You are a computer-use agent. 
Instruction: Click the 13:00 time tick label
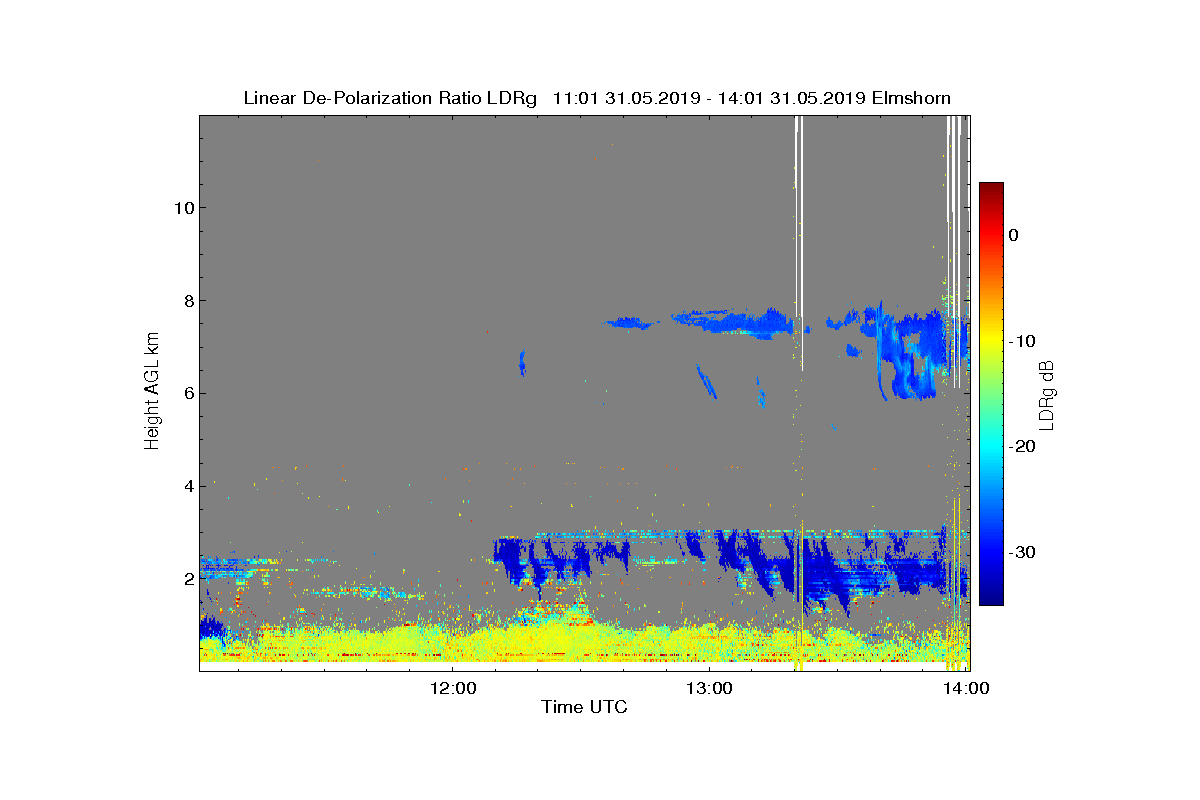[x=710, y=688]
